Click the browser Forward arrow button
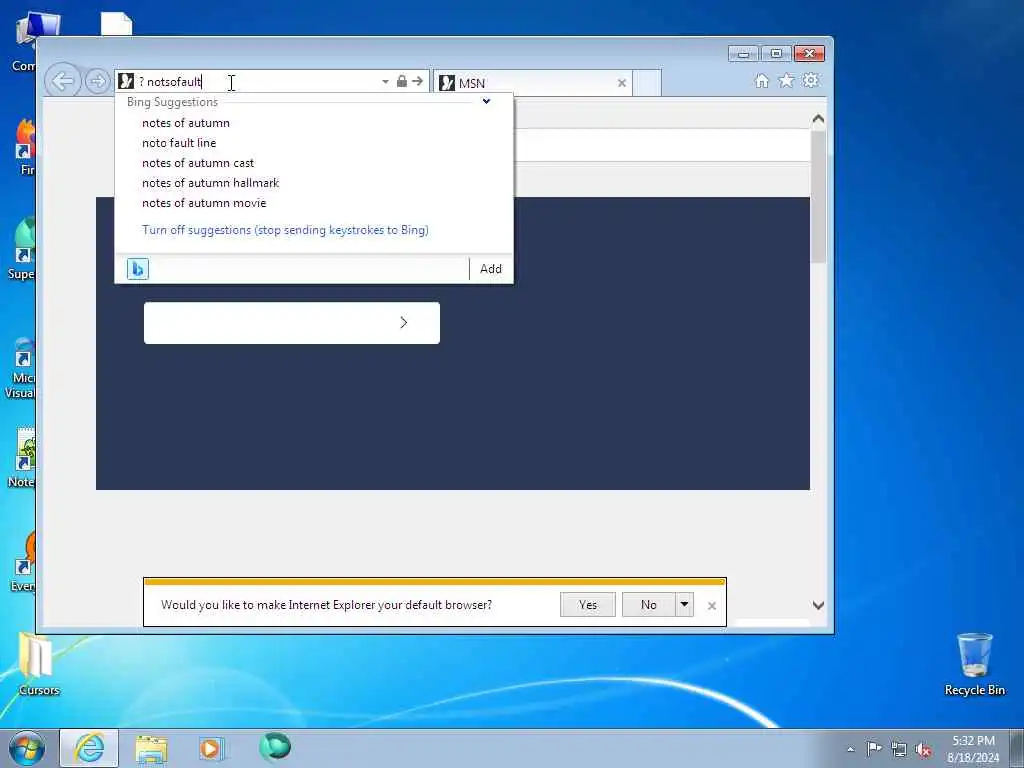This screenshot has height=768, width=1024. point(97,82)
